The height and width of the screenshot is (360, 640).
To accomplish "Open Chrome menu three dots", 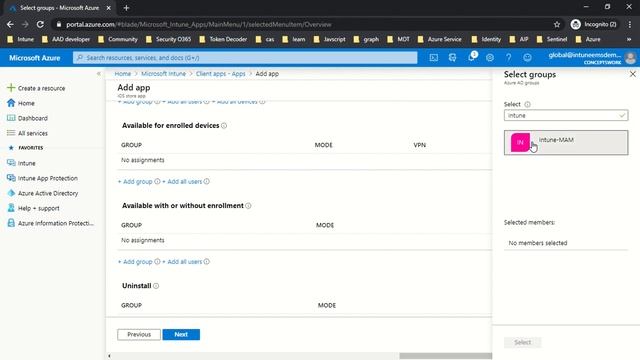I will click(630, 24).
